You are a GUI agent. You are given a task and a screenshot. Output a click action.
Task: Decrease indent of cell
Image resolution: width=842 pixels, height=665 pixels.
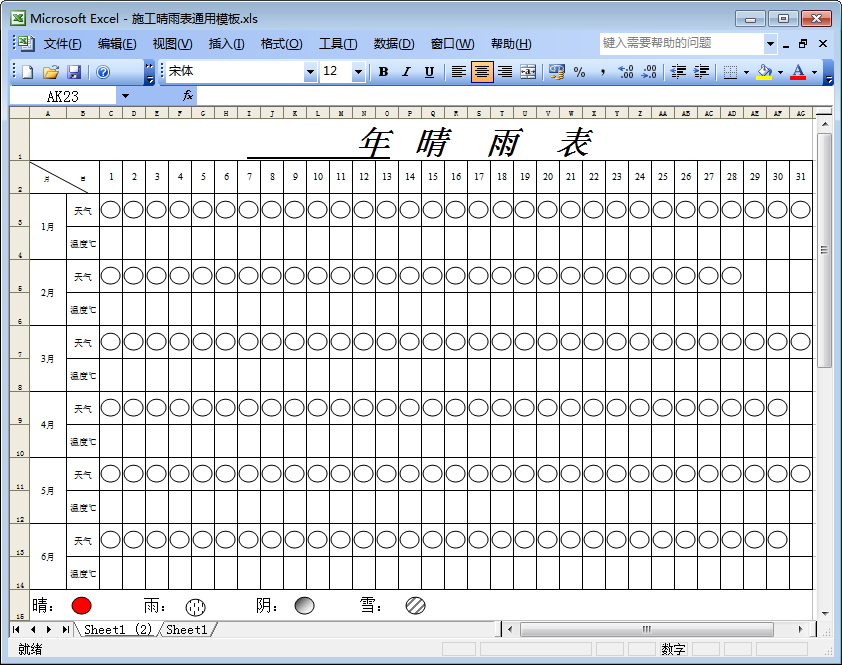(678, 72)
